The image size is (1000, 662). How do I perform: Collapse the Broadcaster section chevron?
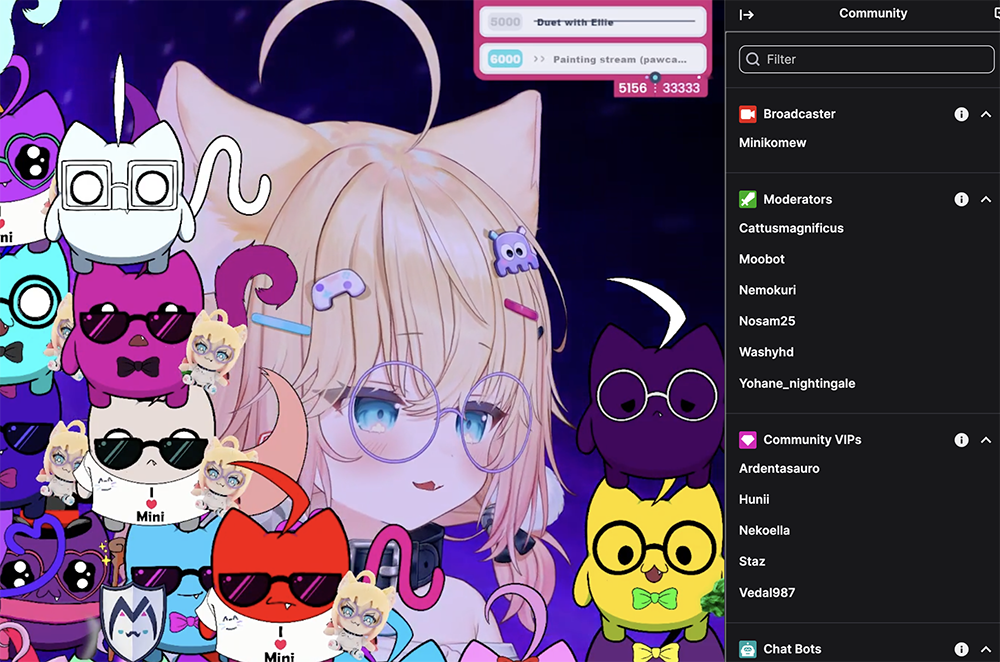click(986, 114)
